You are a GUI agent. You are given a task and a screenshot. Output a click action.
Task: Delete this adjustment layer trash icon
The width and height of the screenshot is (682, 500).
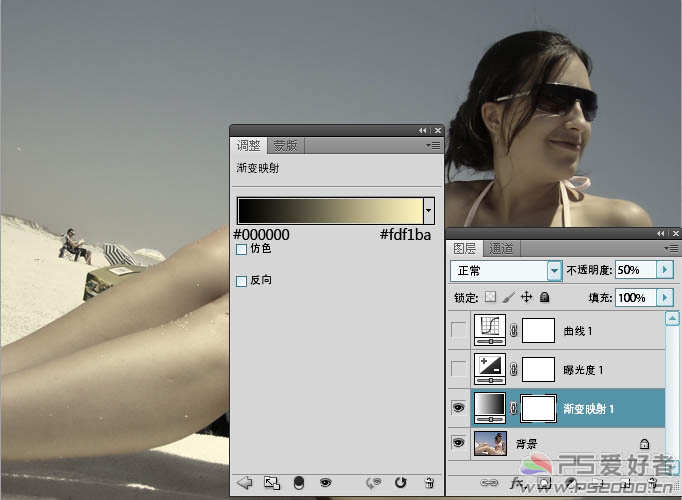coord(429,483)
